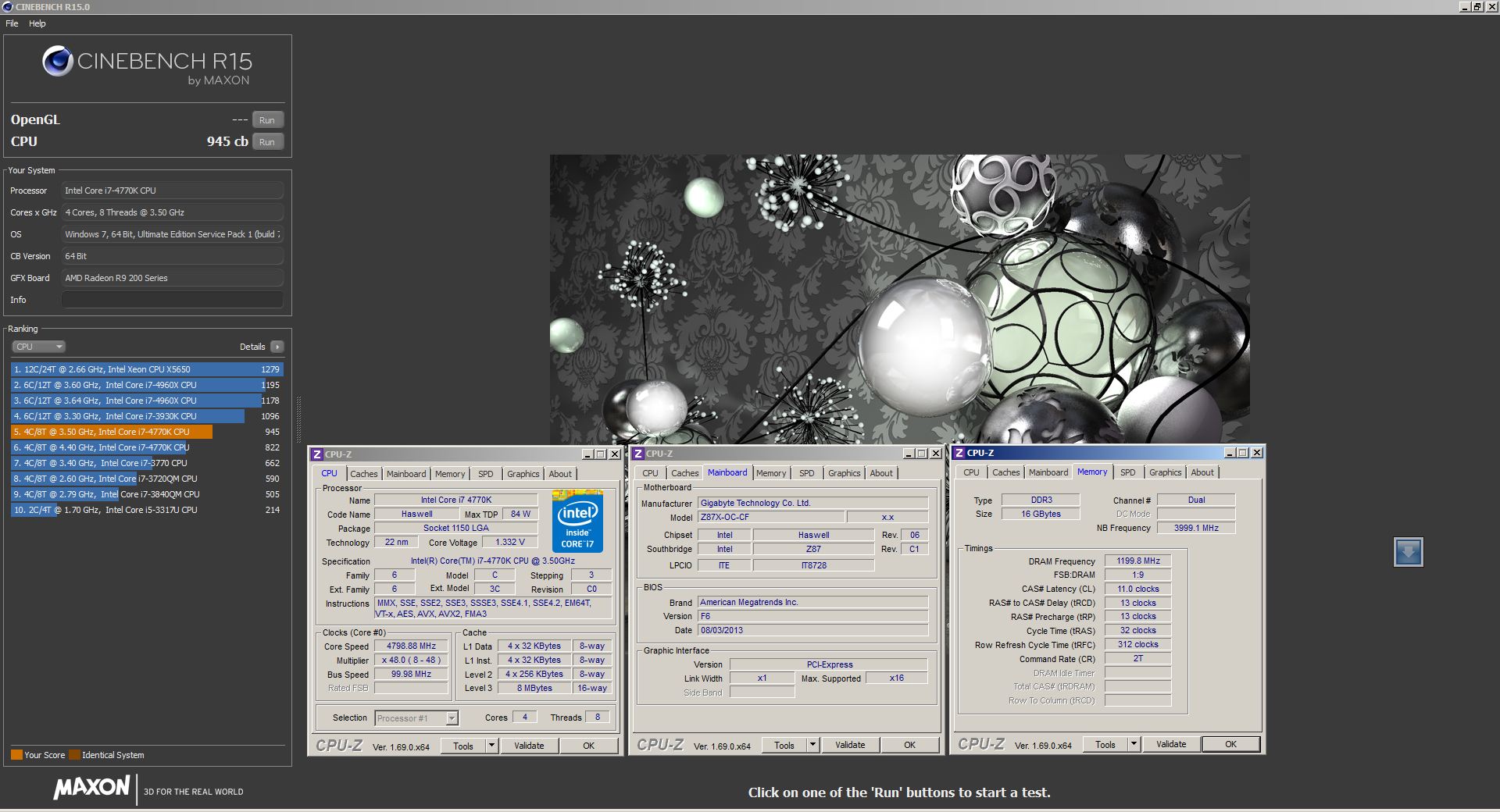Open Tools dropdown arrow in Mainboard window
The height and width of the screenshot is (812, 1500).
813,745
